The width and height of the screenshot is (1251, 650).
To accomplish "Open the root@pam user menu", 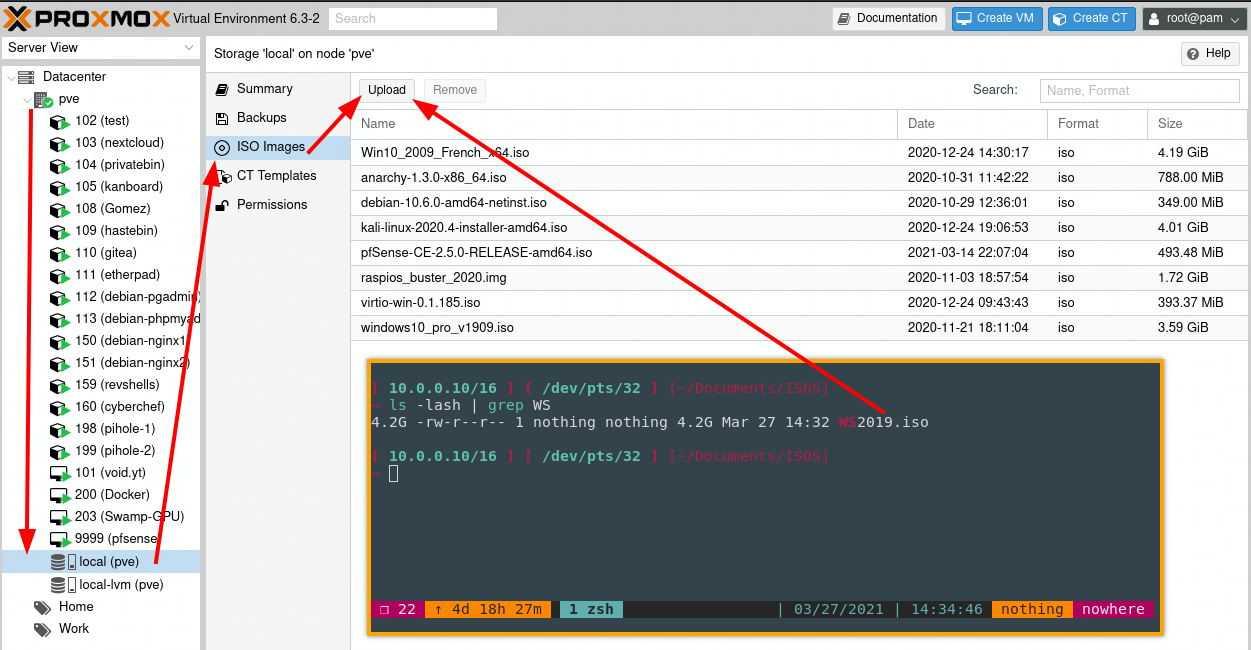I will (x=1195, y=18).
